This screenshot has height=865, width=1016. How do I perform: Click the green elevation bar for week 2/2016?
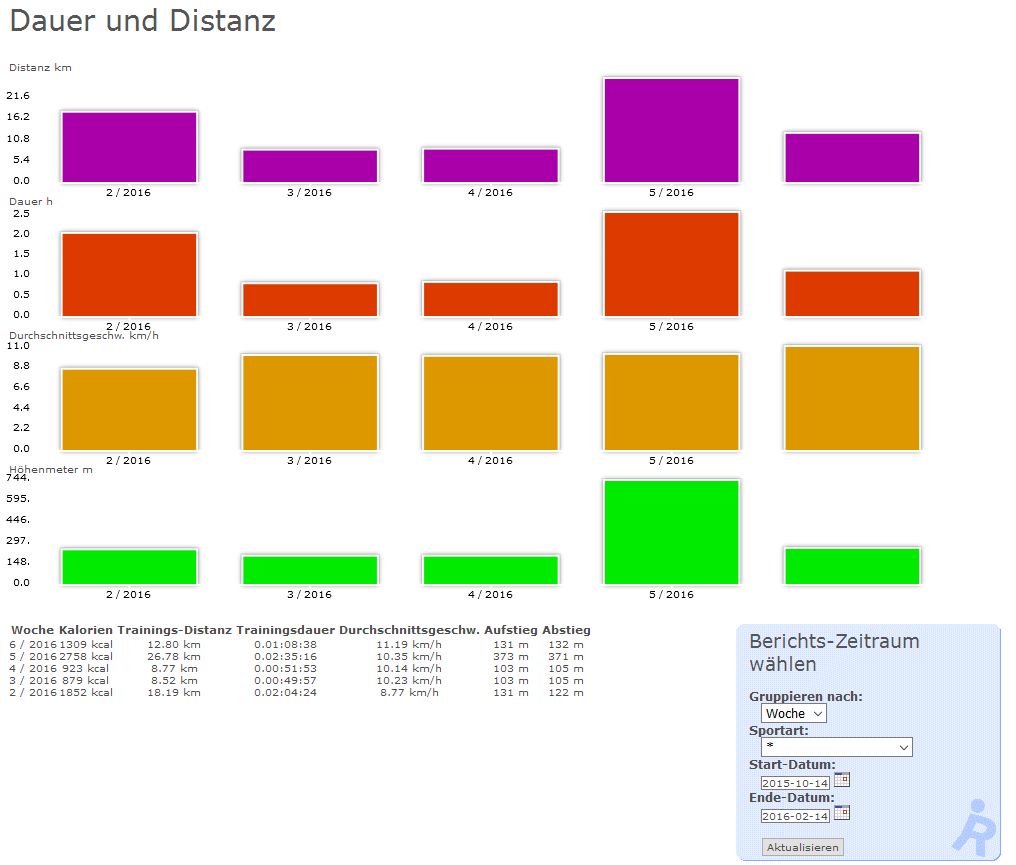(x=129, y=566)
